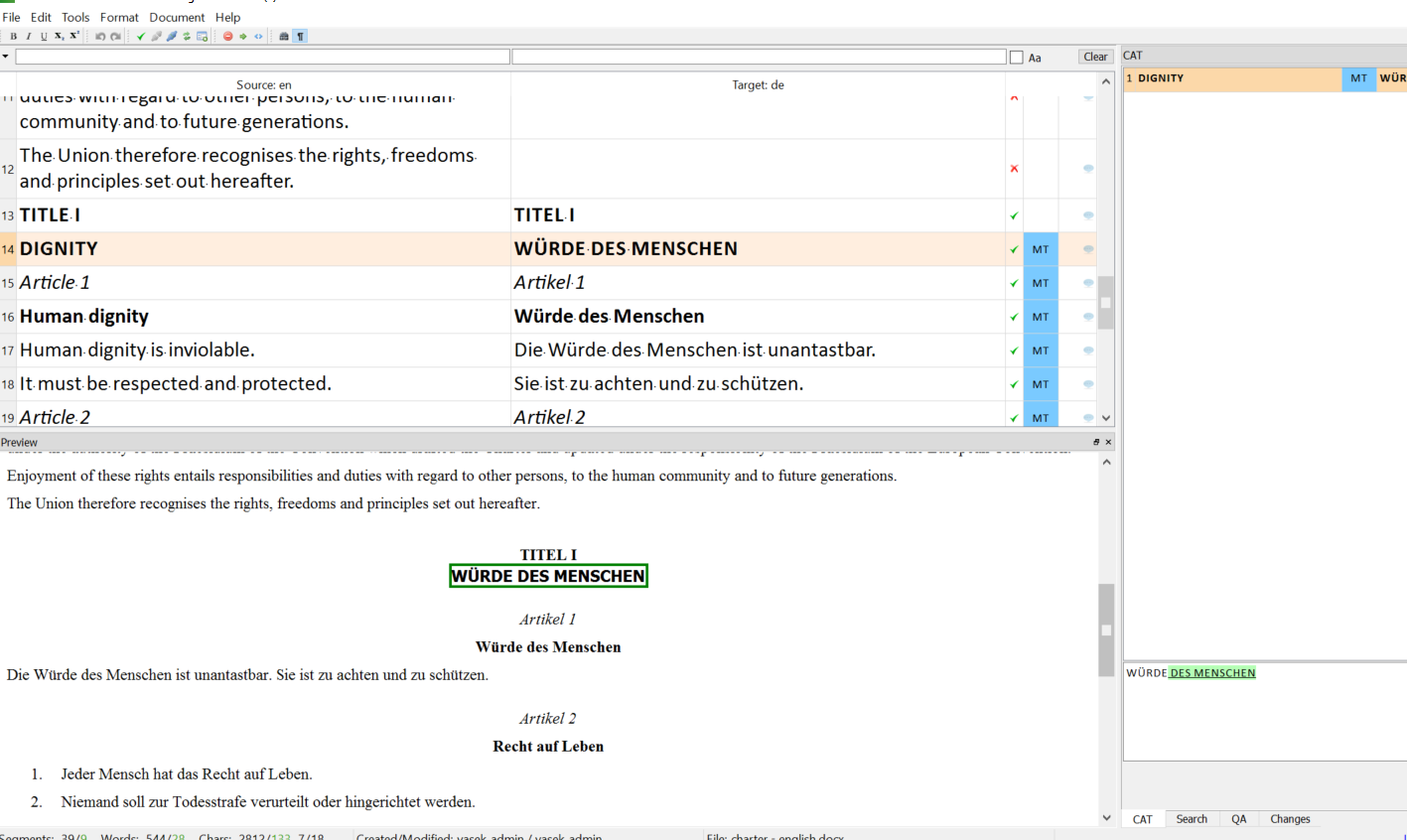Click the blue marker icon in the toolbar
The height and width of the screenshot is (840, 1407).
pyautogui.click(x=172, y=37)
